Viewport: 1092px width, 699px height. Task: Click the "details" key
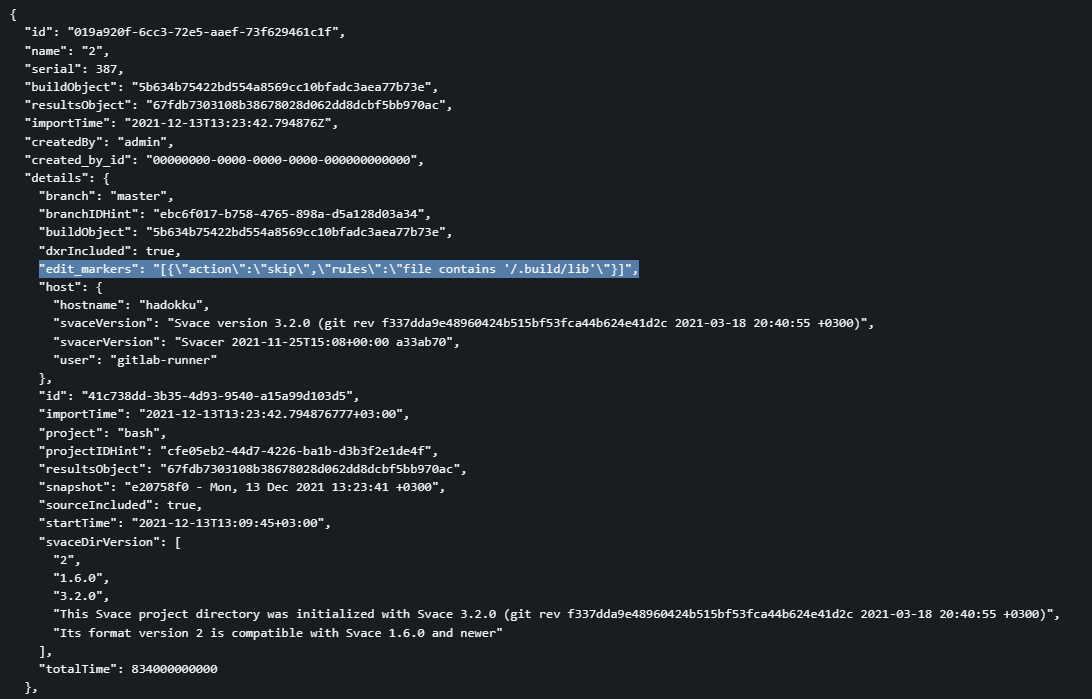tap(57, 178)
